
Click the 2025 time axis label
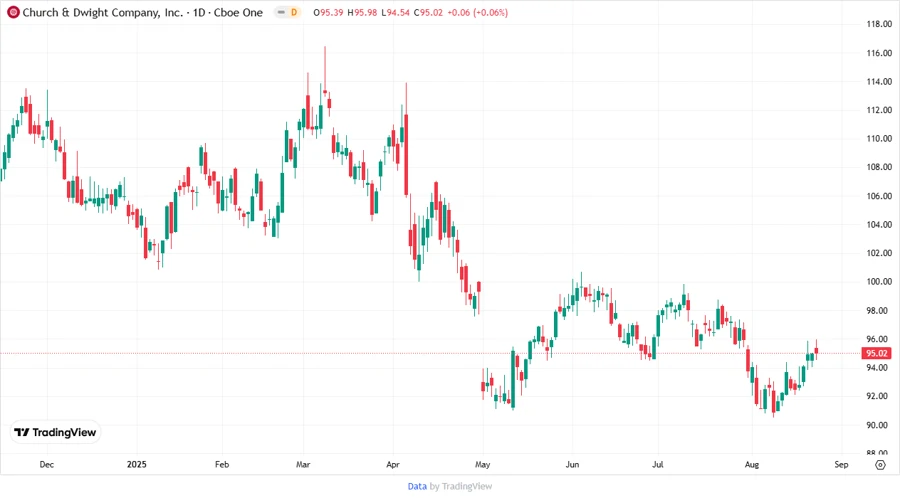pyautogui.click(x=137, y=464)
